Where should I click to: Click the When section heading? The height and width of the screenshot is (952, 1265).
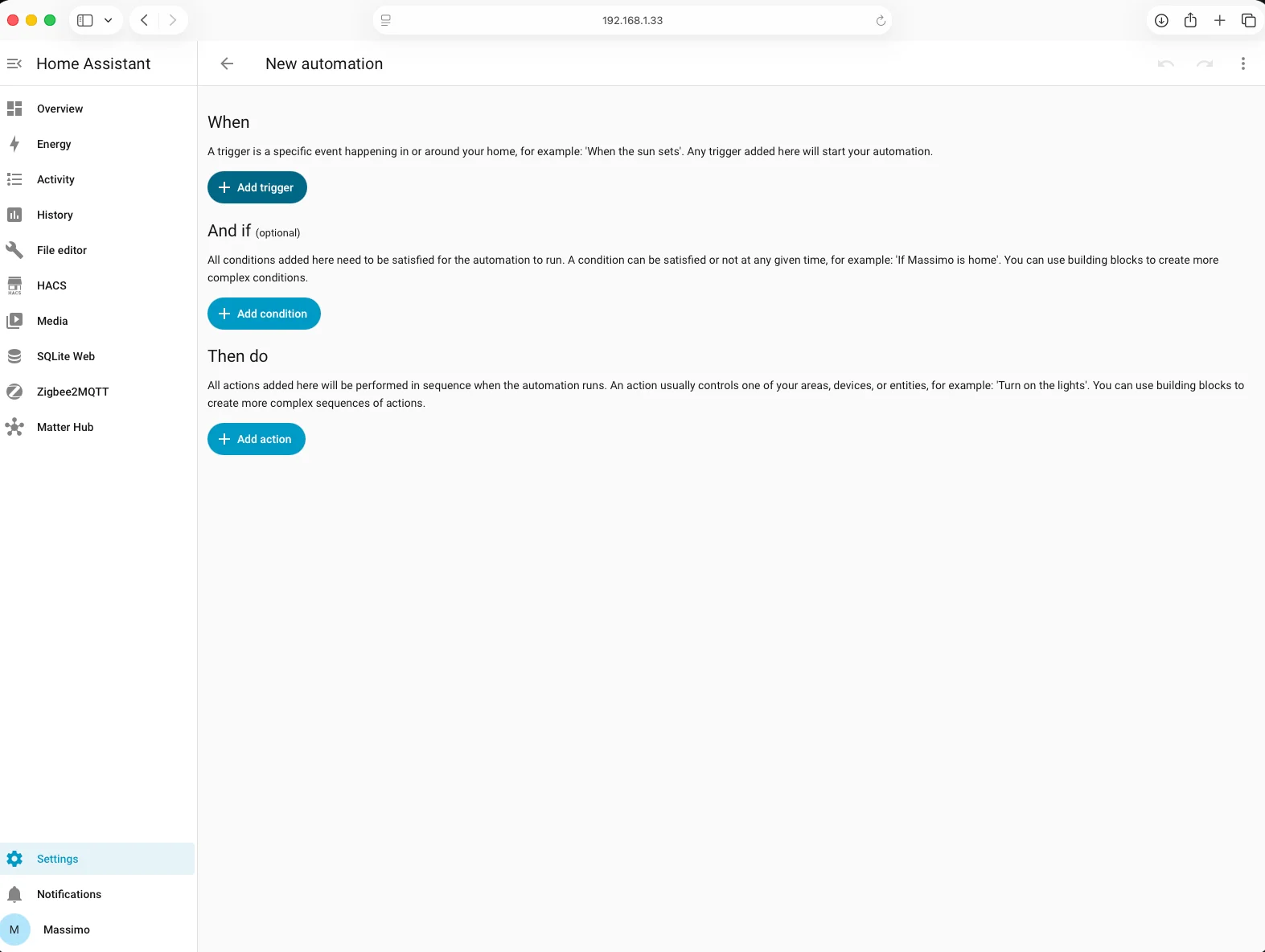click(228, 122)
